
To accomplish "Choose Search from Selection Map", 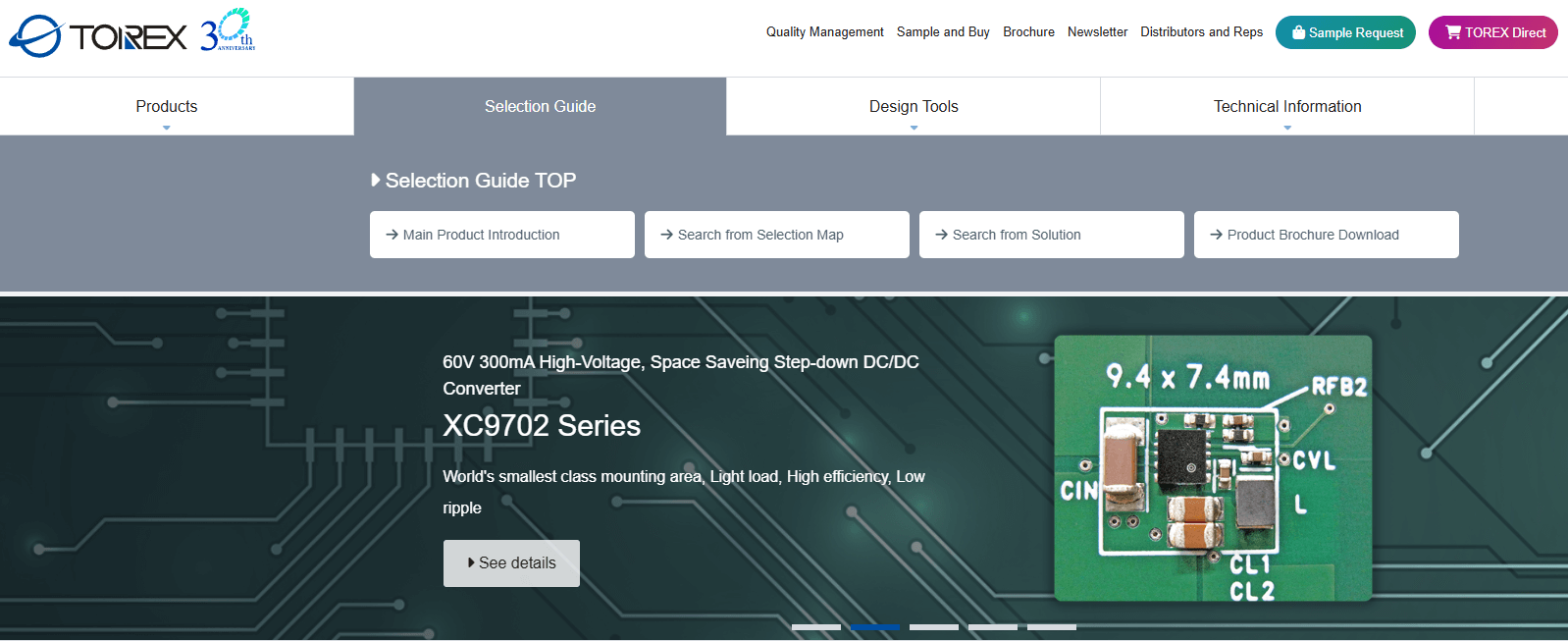I will point(777,235).
